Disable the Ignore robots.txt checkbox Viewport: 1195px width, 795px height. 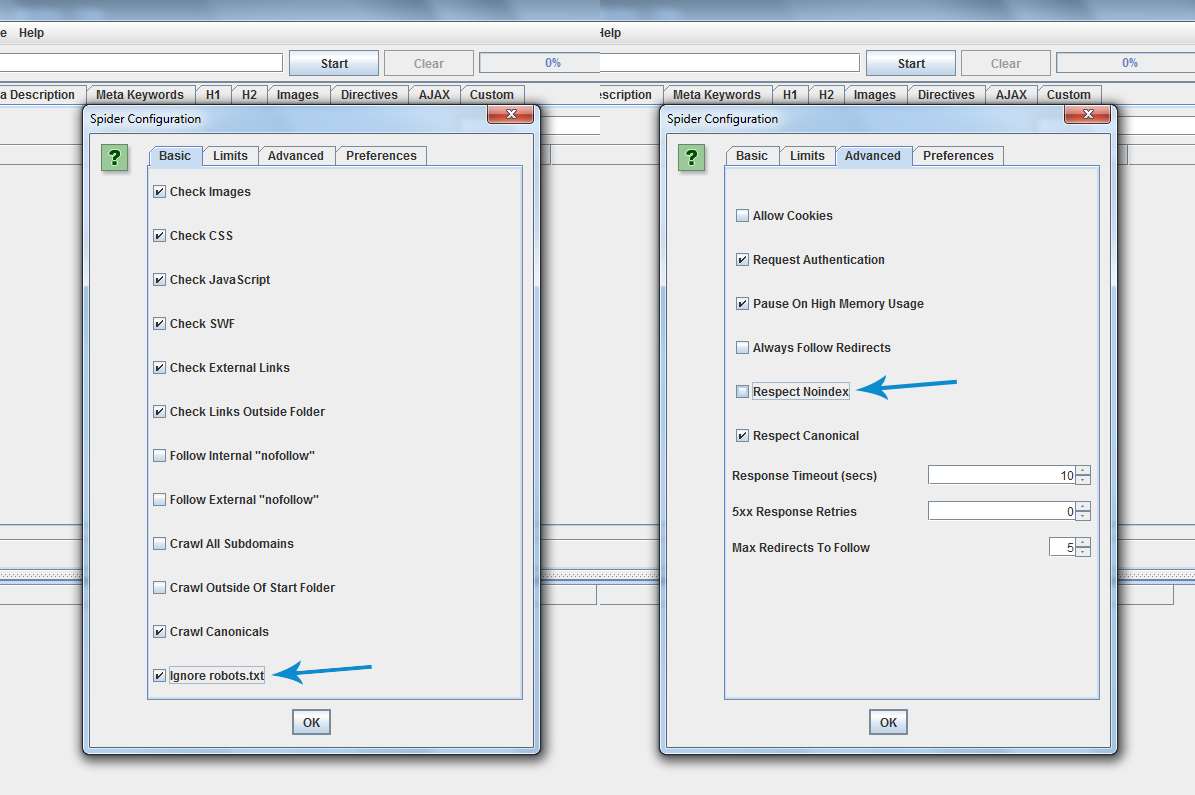(x=159, y=676)
